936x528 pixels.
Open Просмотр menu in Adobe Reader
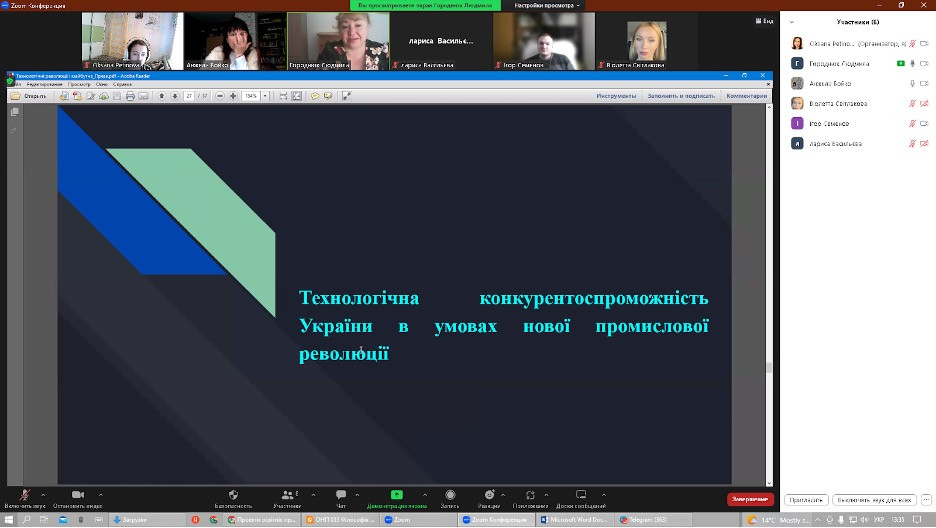[79, 85]
